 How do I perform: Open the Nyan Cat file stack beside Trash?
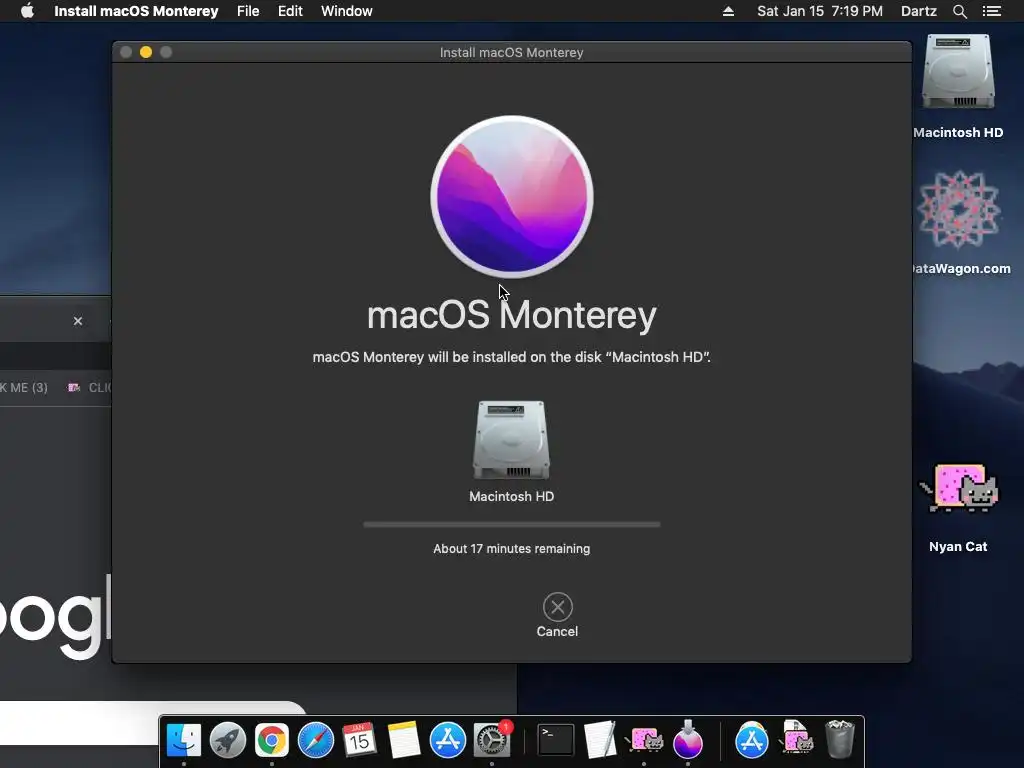click(795, 737)
